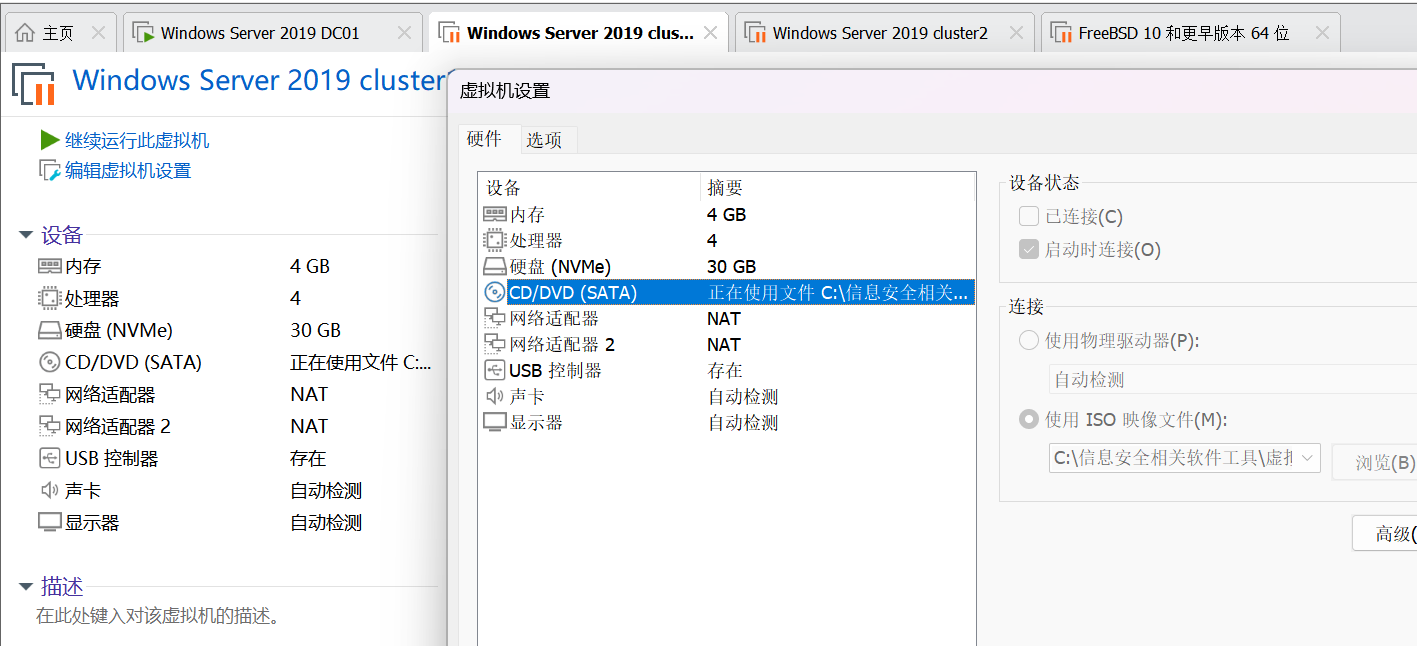Select the 网络适配器 adapter icon

493,317
